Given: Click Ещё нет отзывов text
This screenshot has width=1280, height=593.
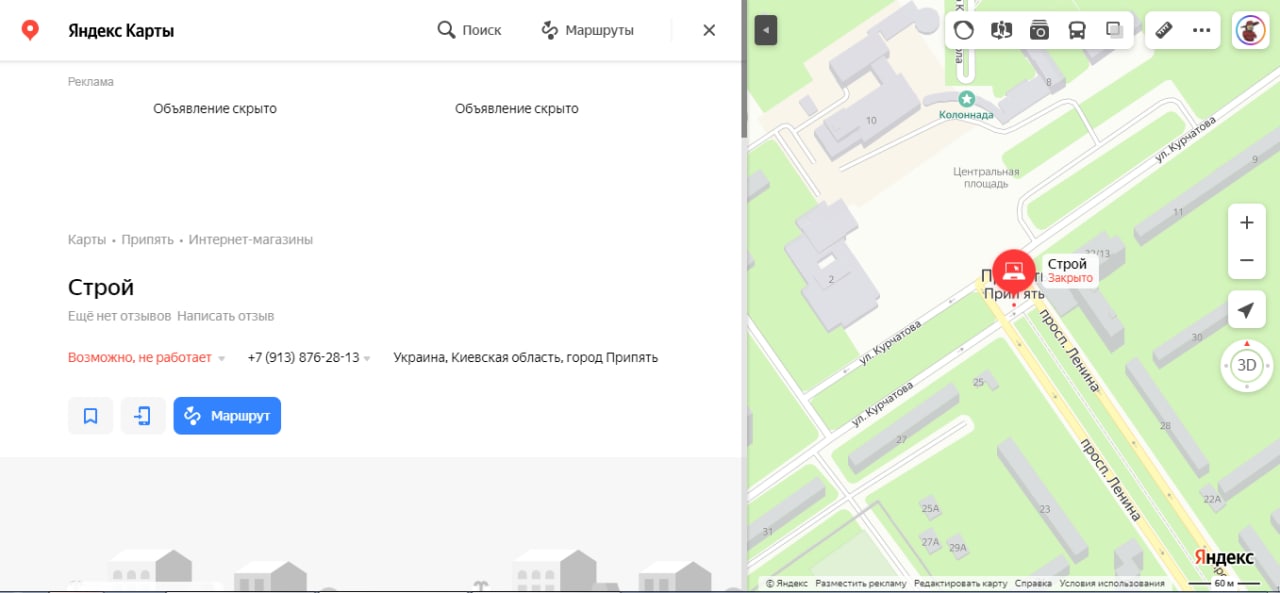Looking at the screenshot, I should tap(119, 316).
